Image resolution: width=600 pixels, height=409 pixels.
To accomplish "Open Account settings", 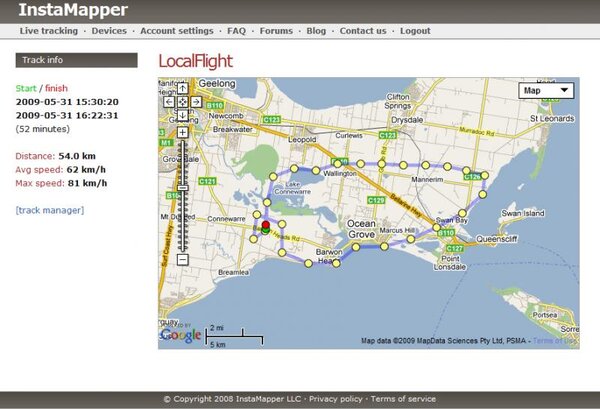I will (x=177, y=31).
